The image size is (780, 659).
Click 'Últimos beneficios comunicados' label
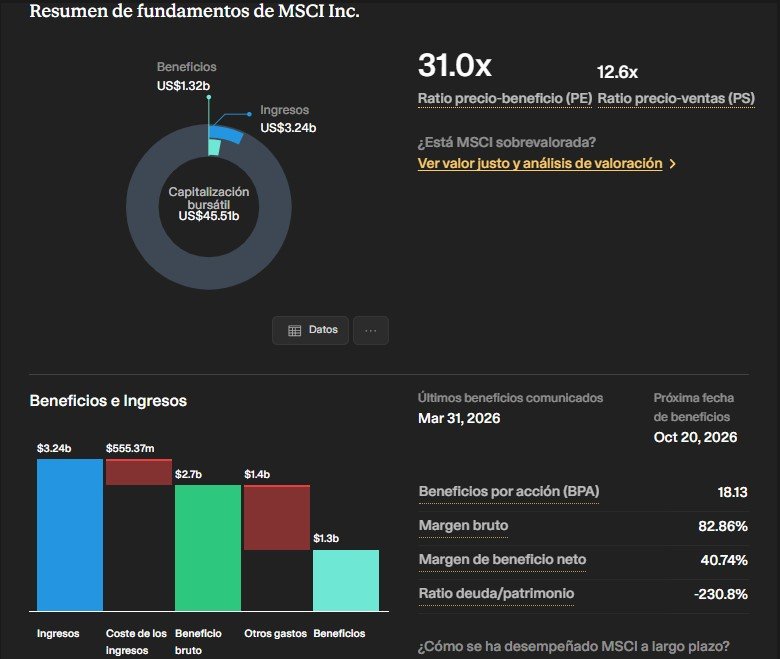(510, 398)
